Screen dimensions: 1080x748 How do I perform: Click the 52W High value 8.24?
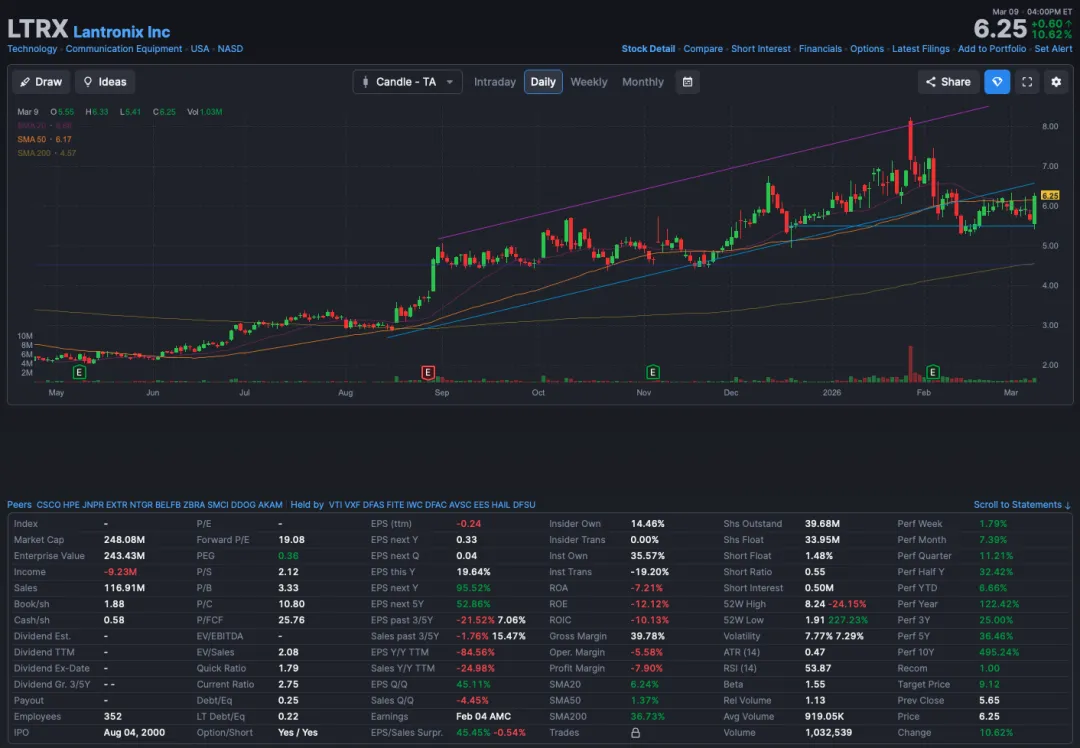click(815, 604)
